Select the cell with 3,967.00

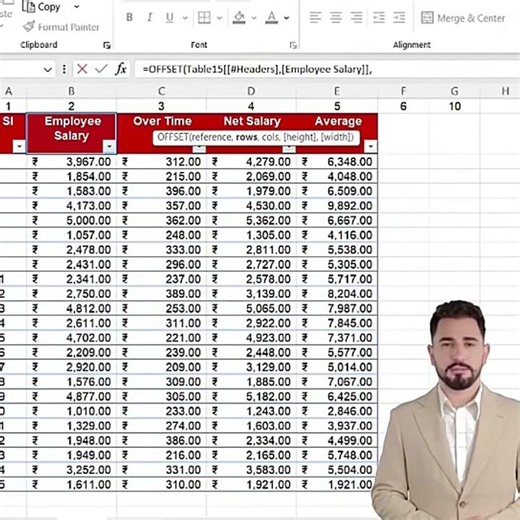click(72, 162)
